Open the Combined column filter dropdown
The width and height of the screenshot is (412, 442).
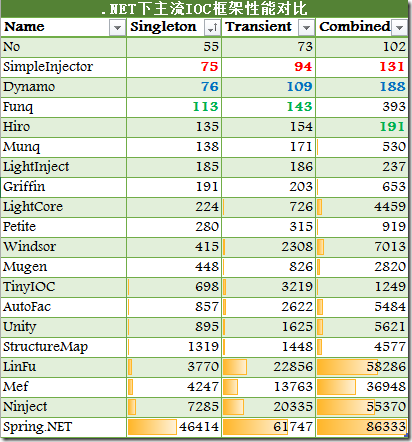[x=400, y=27]
